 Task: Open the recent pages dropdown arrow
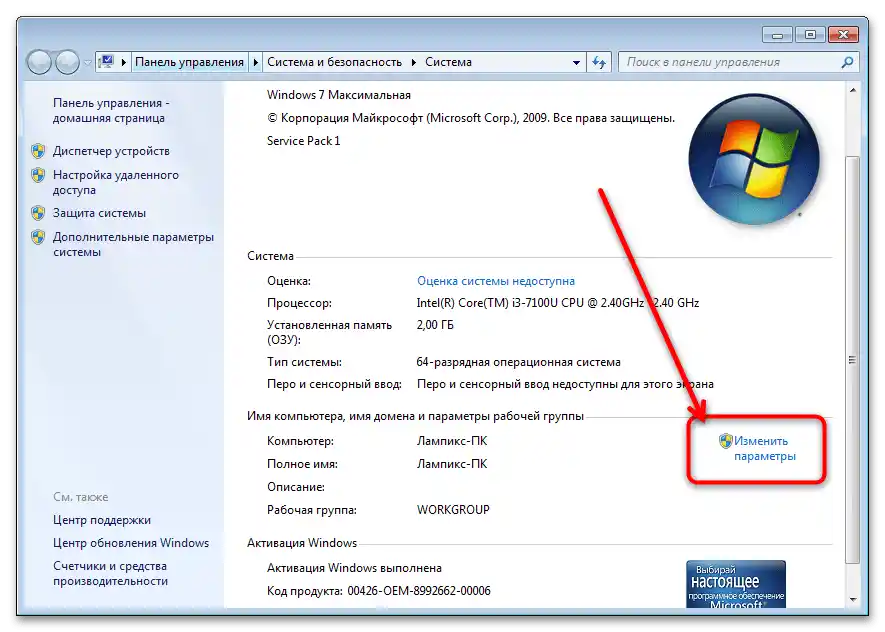87,63
